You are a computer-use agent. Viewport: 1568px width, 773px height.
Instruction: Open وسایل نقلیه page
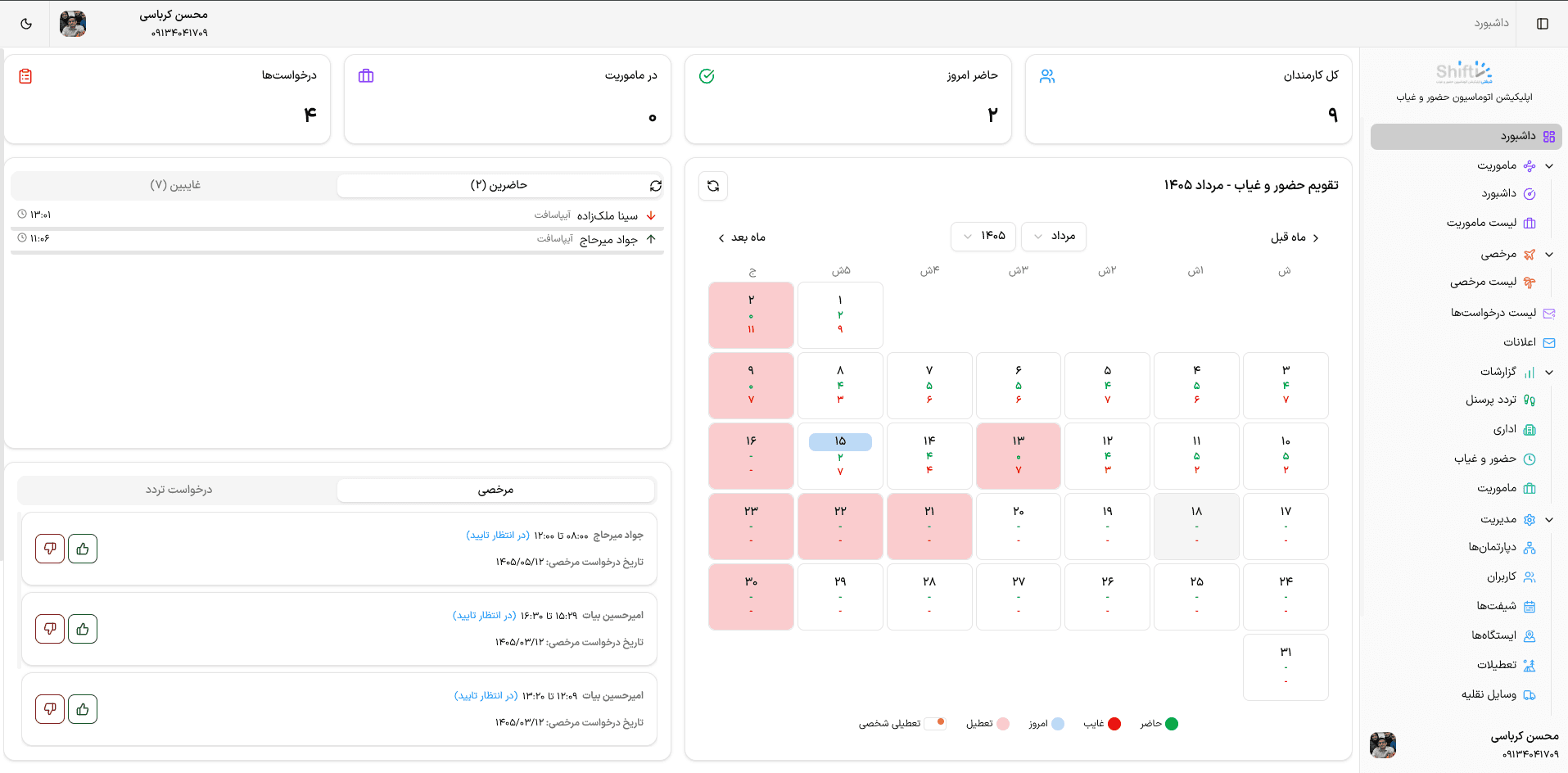(1498, 694)
